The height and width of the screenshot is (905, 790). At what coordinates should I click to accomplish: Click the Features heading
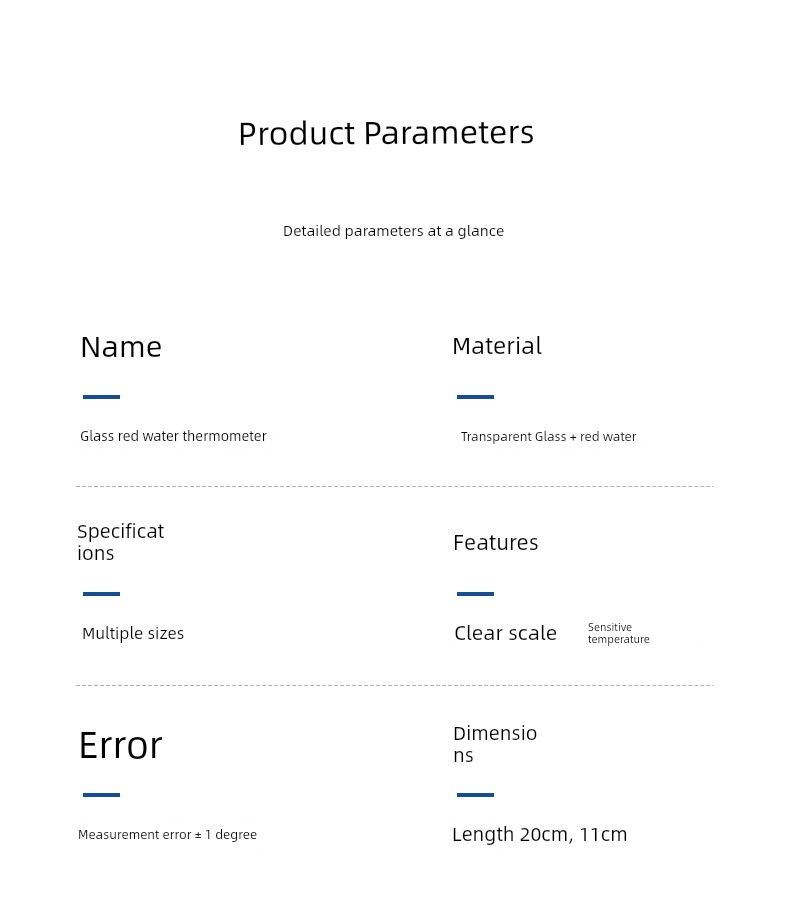pyautogui.click(x=496, y=543)
